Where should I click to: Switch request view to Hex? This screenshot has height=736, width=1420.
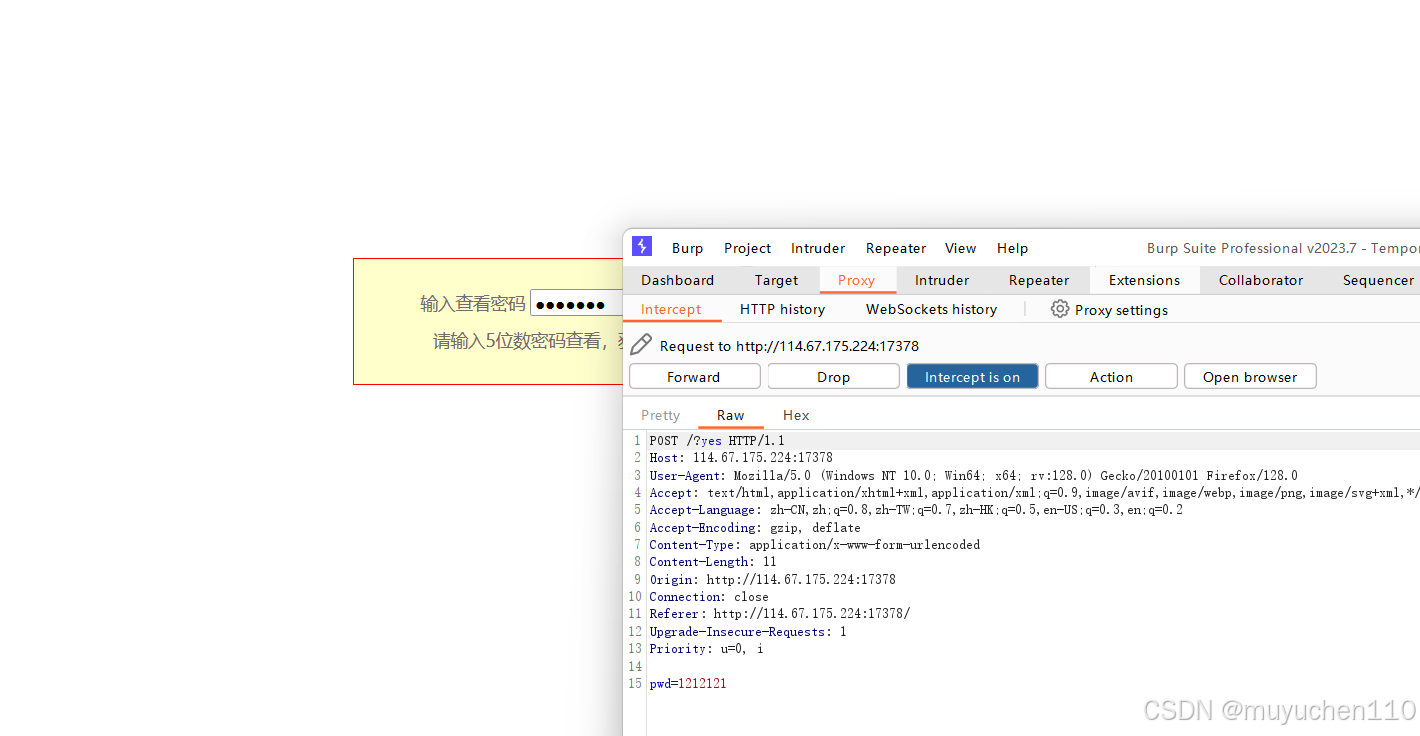797,415
